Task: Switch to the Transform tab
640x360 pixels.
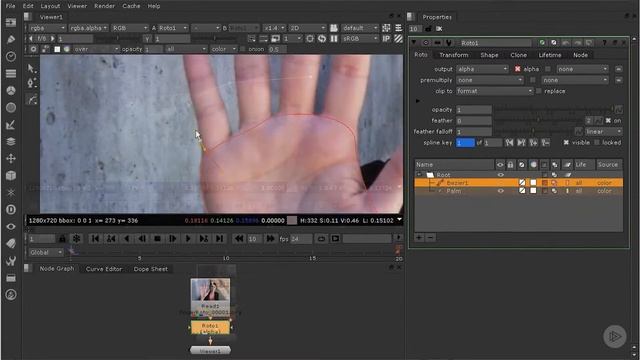Action: tap(453, 55)
